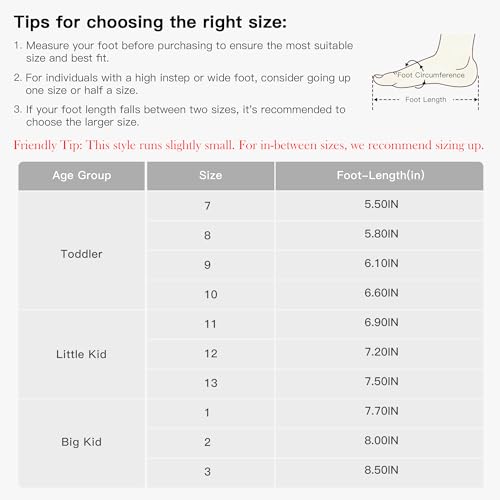Click the 5.80IN foot length cell
Viewport: 500px width, 500px height.
coord(380,234)
